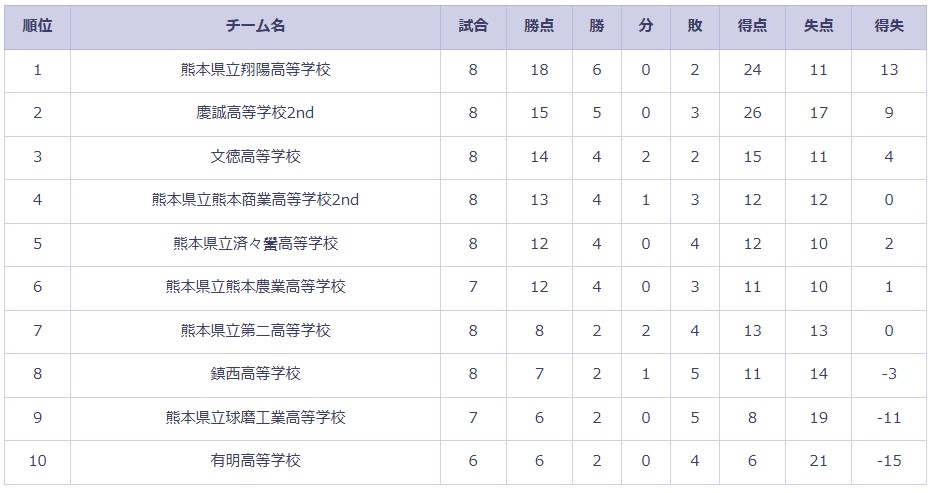The height and width of the screenshot is (493, 934).
Task: Select 鎮西高等学校 team name
Action: (x=256, y=374)
